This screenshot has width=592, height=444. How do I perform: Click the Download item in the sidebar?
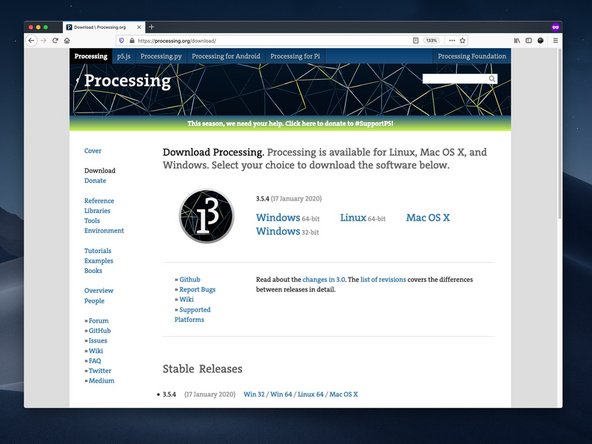pyautogui.click(x=100, y=171)
